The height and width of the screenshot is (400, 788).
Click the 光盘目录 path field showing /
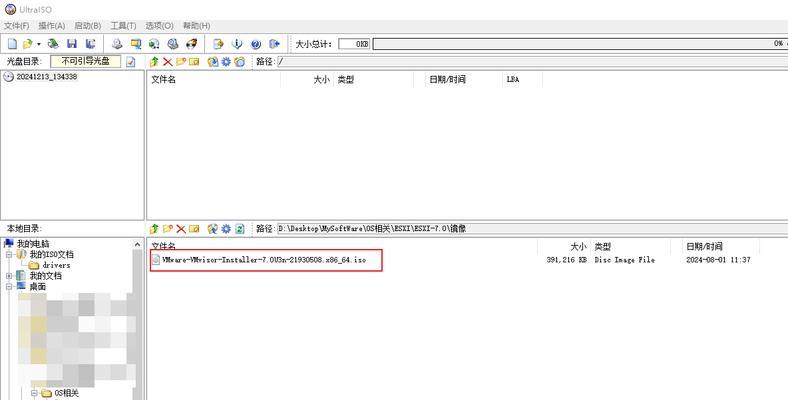point(532,61)
